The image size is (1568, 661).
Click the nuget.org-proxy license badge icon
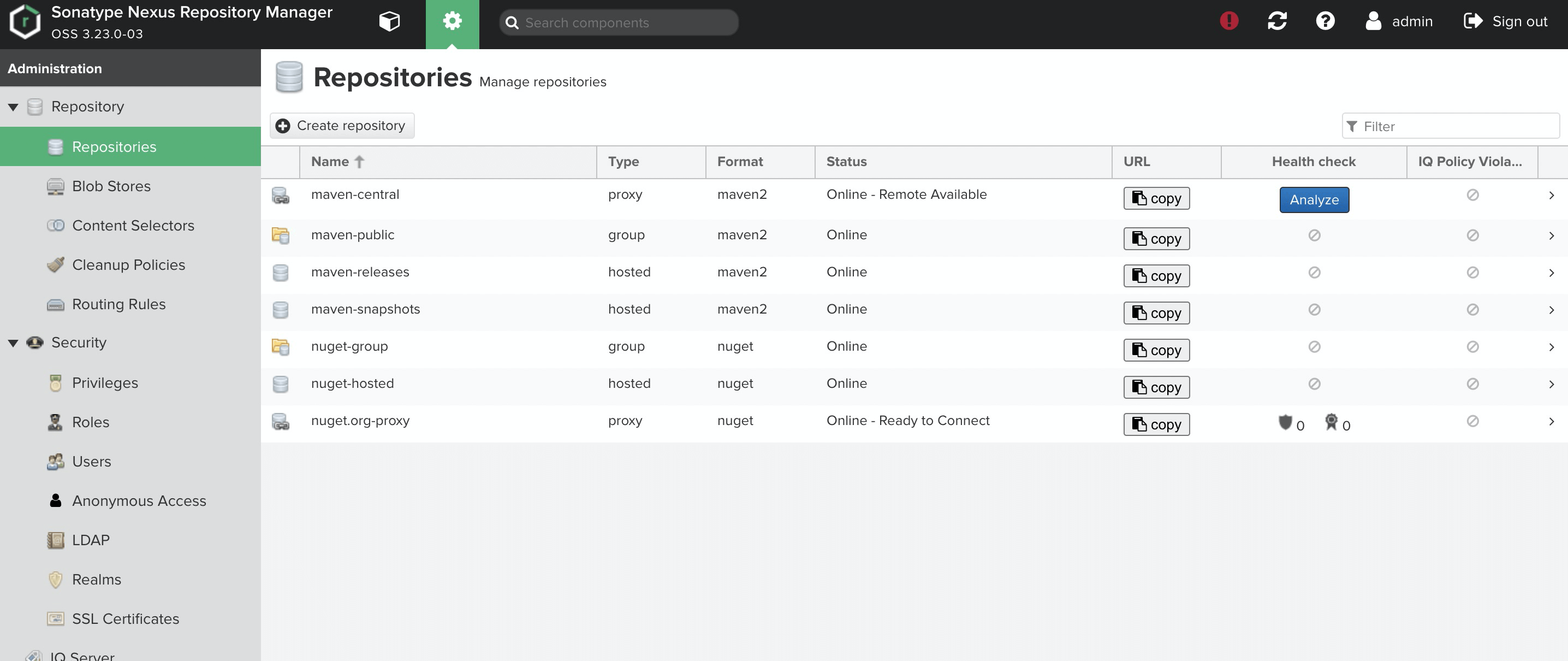[x=1331, y=422]
